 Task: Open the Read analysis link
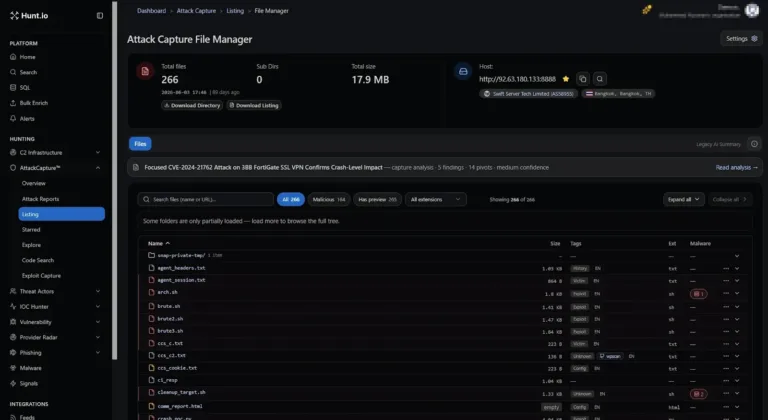coord(736,168)
